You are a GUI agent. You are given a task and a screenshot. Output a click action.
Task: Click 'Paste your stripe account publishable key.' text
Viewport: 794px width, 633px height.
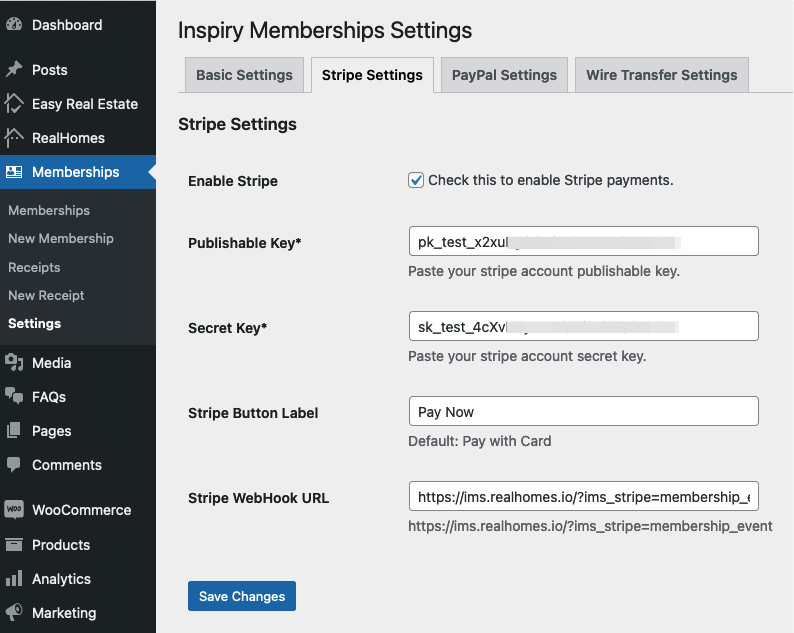[544, 271]
